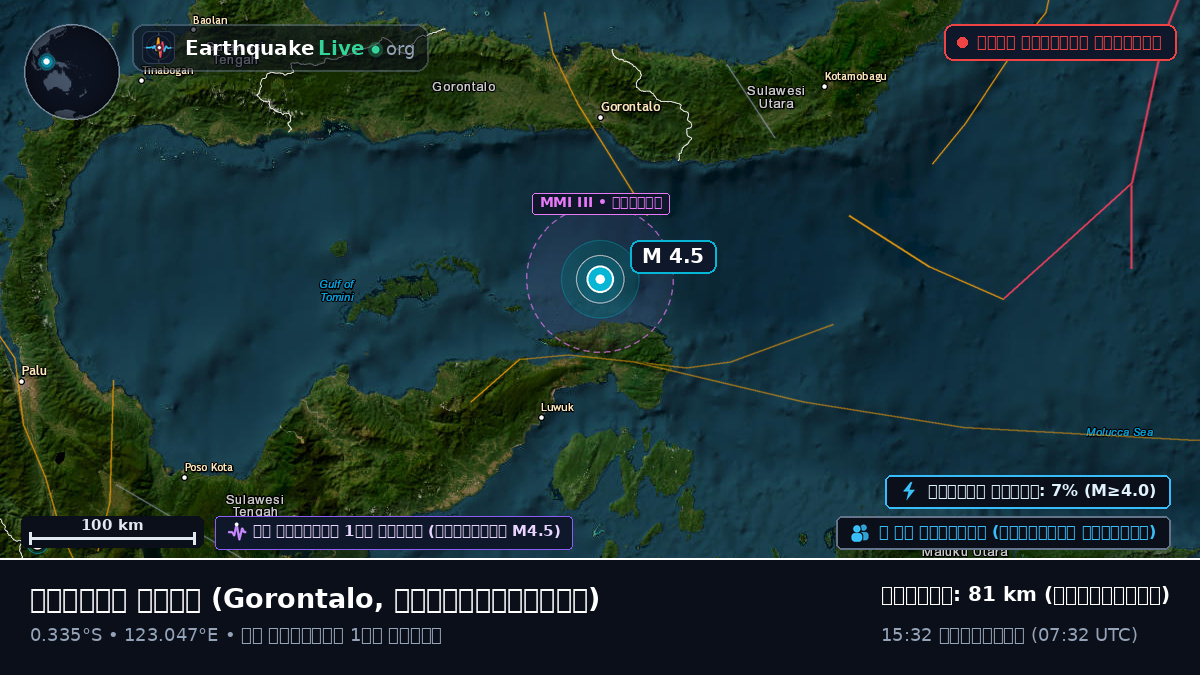Click the Molucca Sea label
Image resolution: width=1200 pixels, height=675 pixels.
click(x=1120, y=432)
